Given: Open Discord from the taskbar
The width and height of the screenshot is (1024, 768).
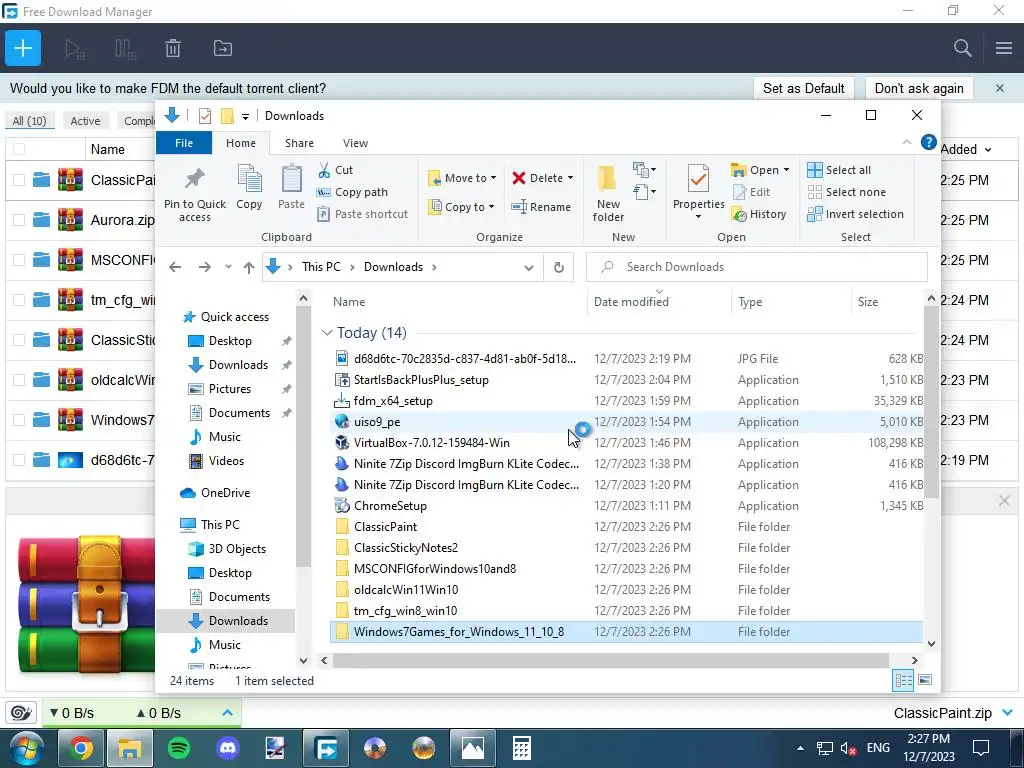Looking at the screenshot, I should point(228,748).
